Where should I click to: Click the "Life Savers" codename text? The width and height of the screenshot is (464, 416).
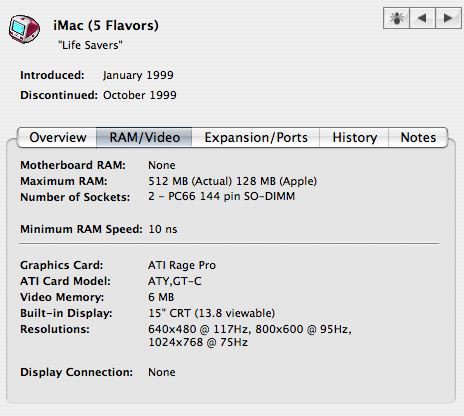pyautogui.click(x=90, y=45)
